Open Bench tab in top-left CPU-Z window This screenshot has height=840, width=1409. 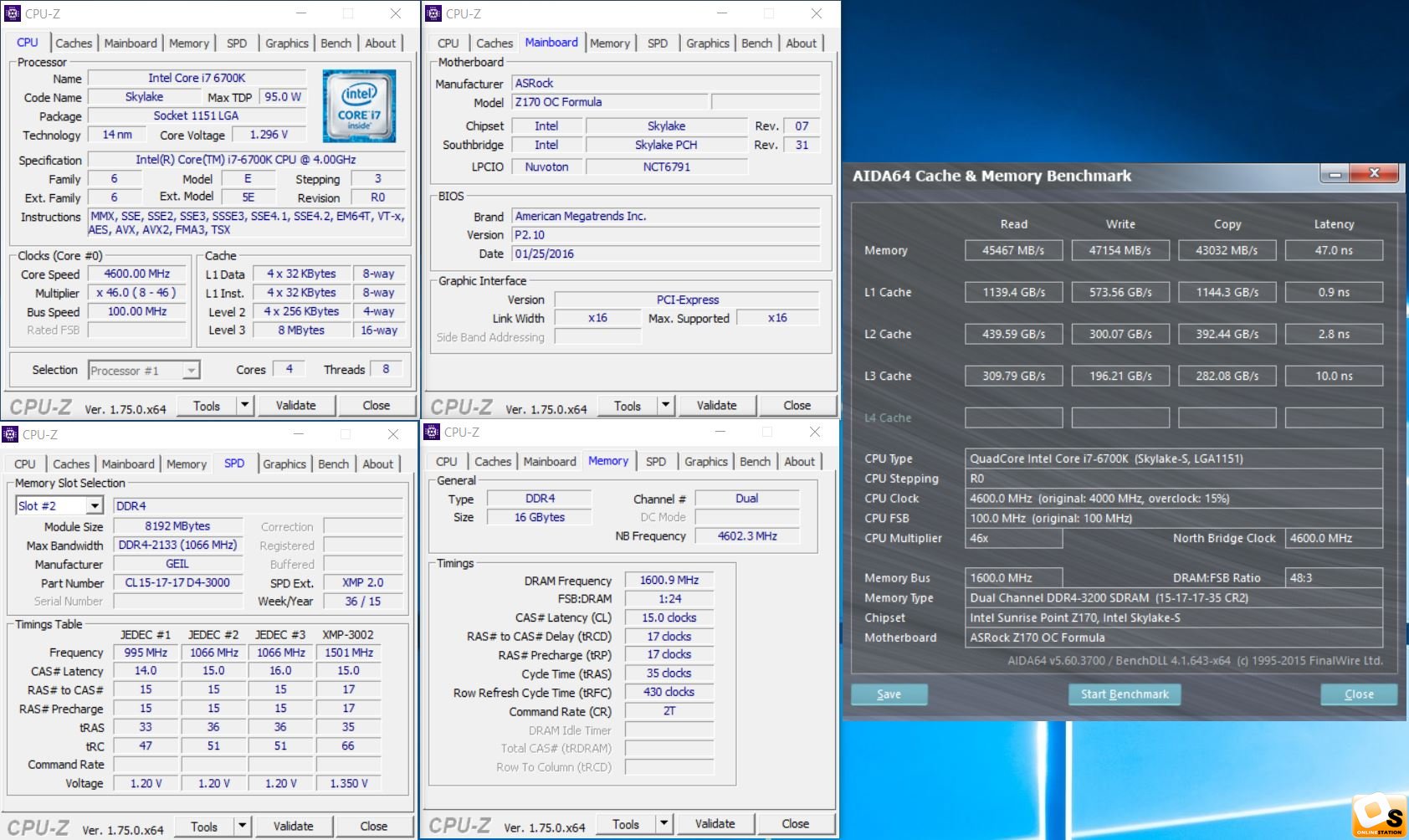[x=336, y=44]
